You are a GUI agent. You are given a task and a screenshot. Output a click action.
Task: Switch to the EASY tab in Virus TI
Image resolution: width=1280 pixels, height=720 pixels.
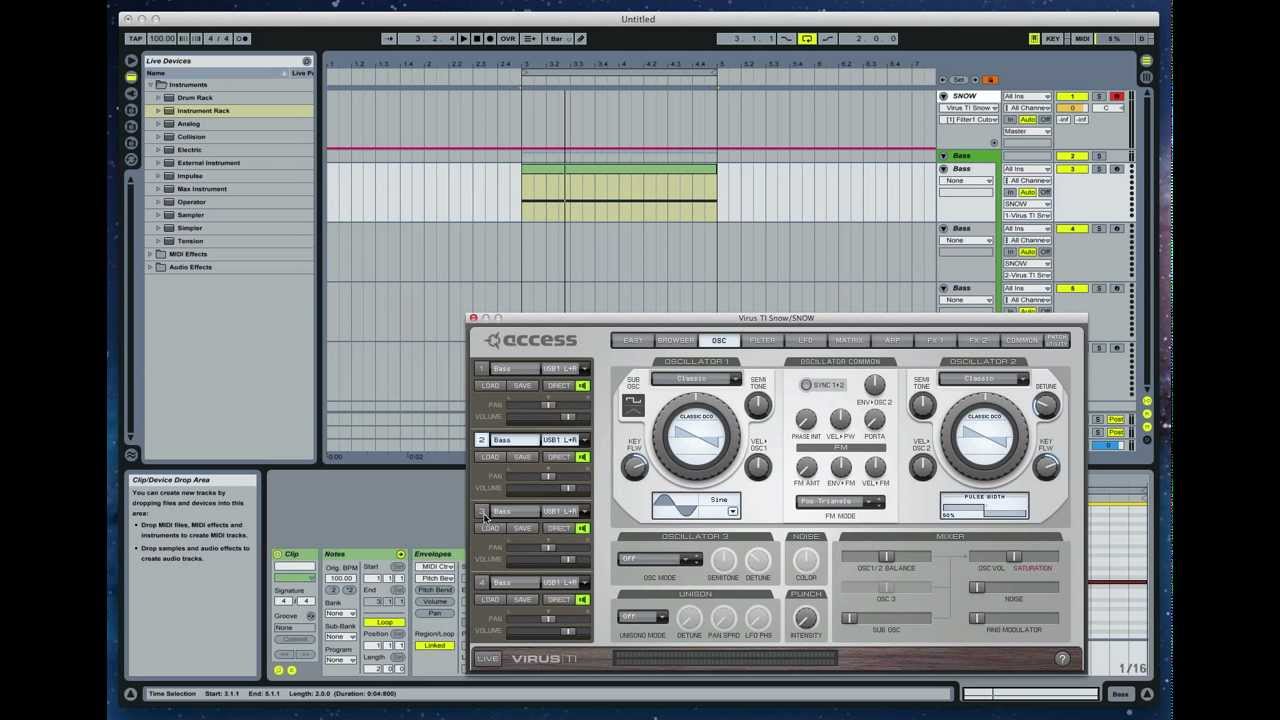click(633, 341)
